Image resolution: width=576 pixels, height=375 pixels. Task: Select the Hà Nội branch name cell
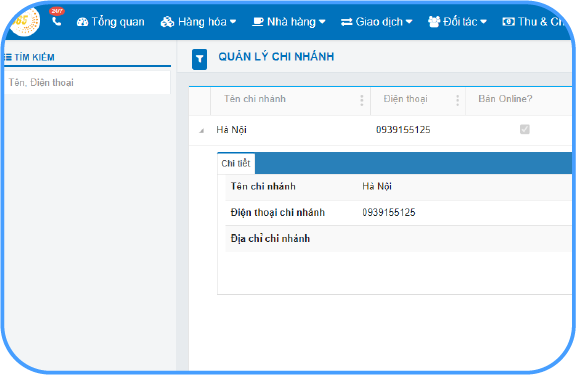point(231,130)
